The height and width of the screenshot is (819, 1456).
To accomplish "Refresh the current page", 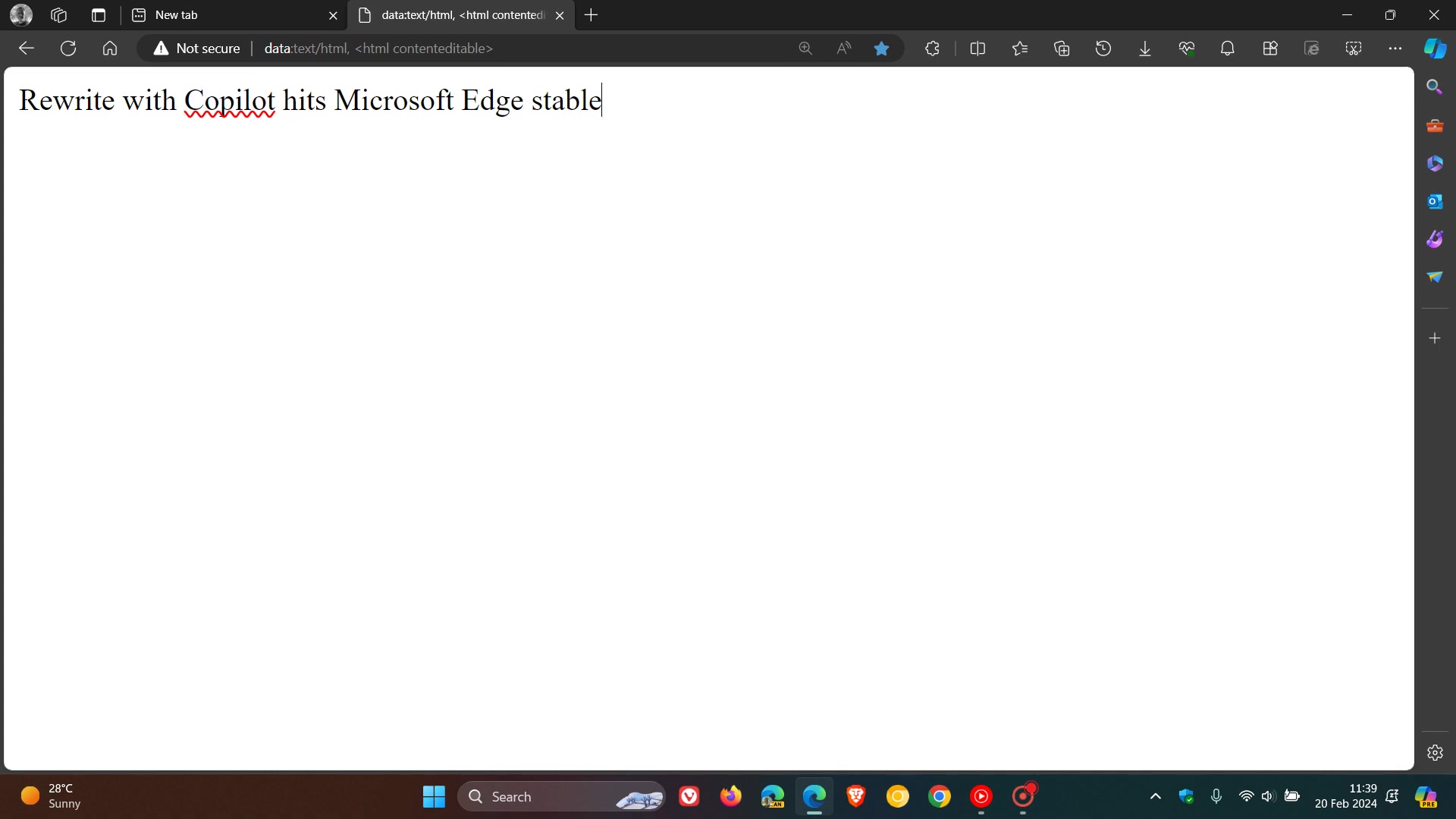I will (x=68, y=49).
